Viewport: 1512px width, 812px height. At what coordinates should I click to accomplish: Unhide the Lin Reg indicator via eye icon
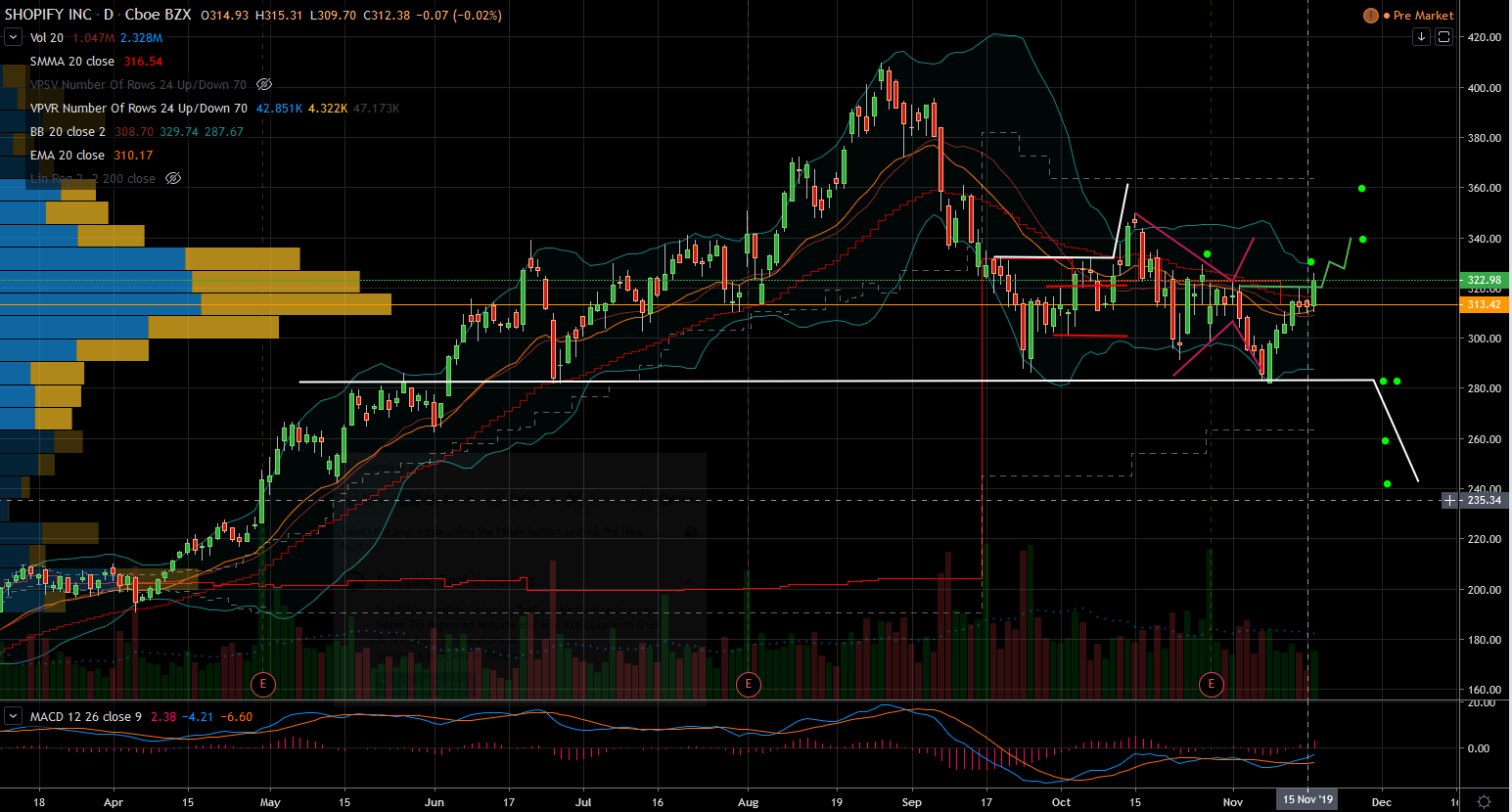(x=173, y=179)
